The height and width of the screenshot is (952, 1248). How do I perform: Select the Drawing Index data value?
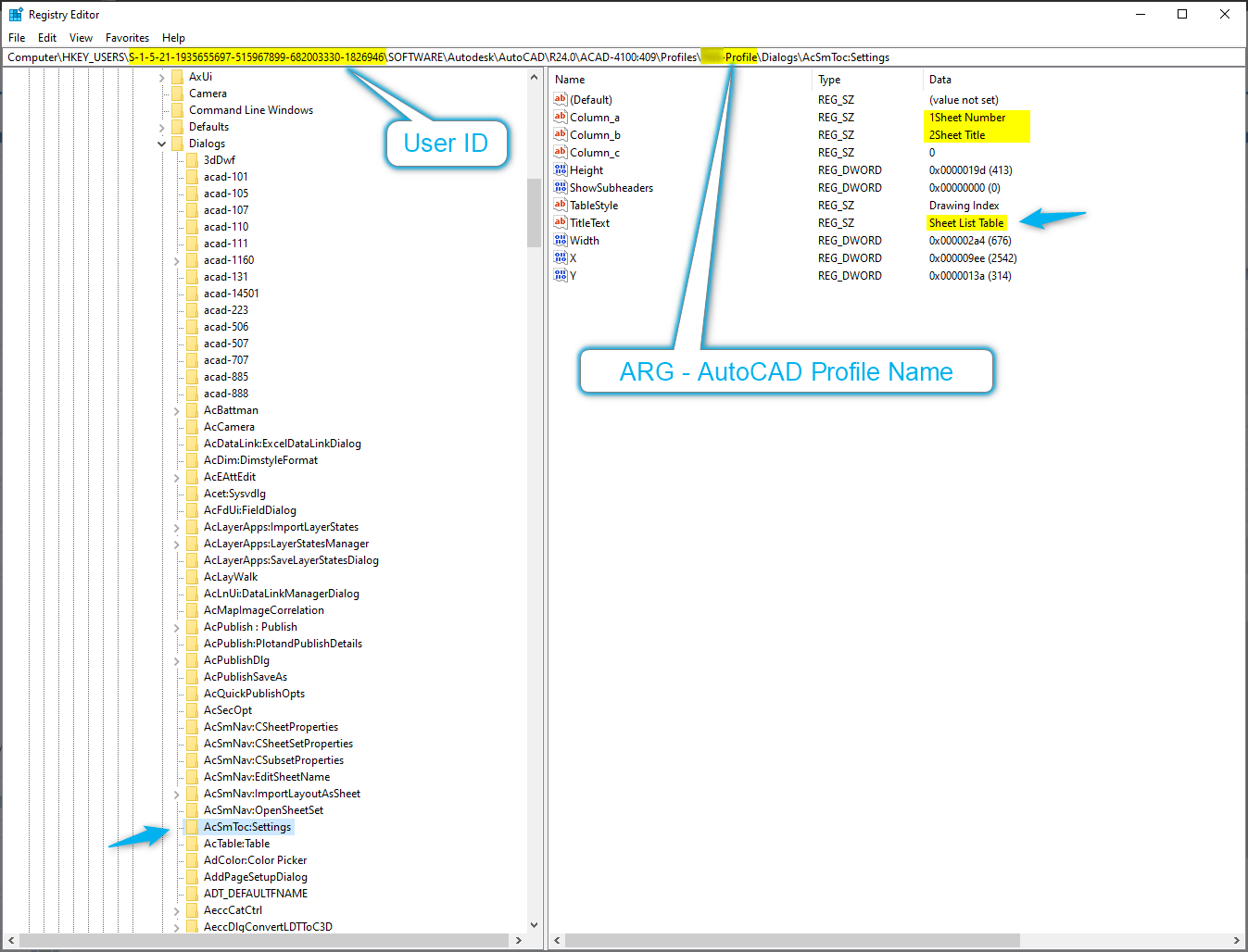[x=964, y=206]
